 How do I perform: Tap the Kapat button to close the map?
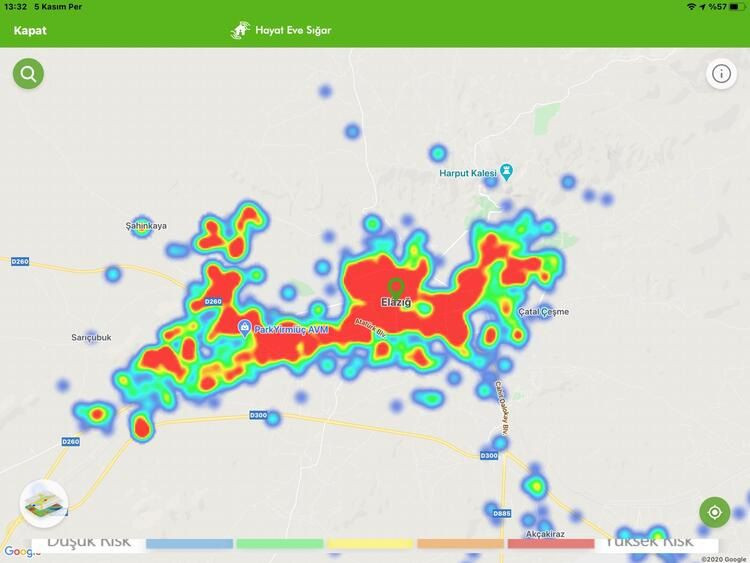coord(30,30)
